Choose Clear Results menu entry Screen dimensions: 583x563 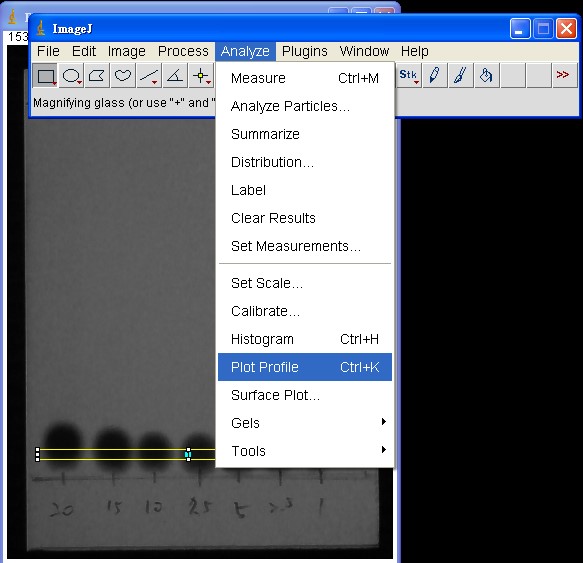coord(305,218)
